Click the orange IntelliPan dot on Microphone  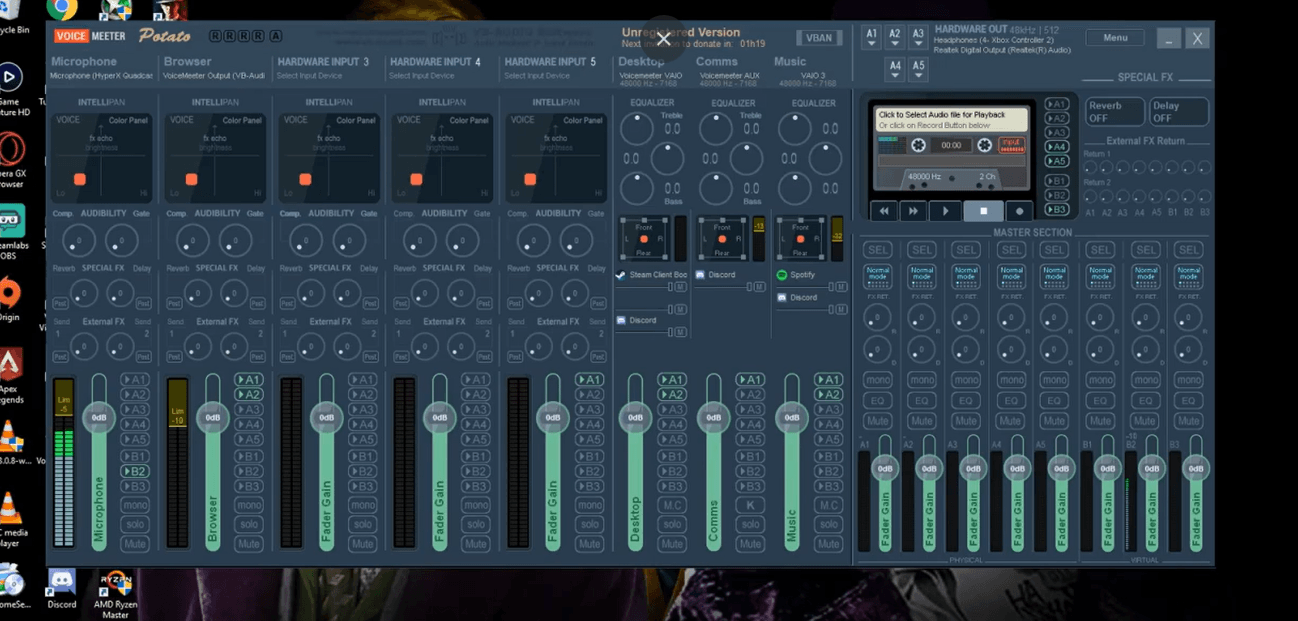coord(79,179)
